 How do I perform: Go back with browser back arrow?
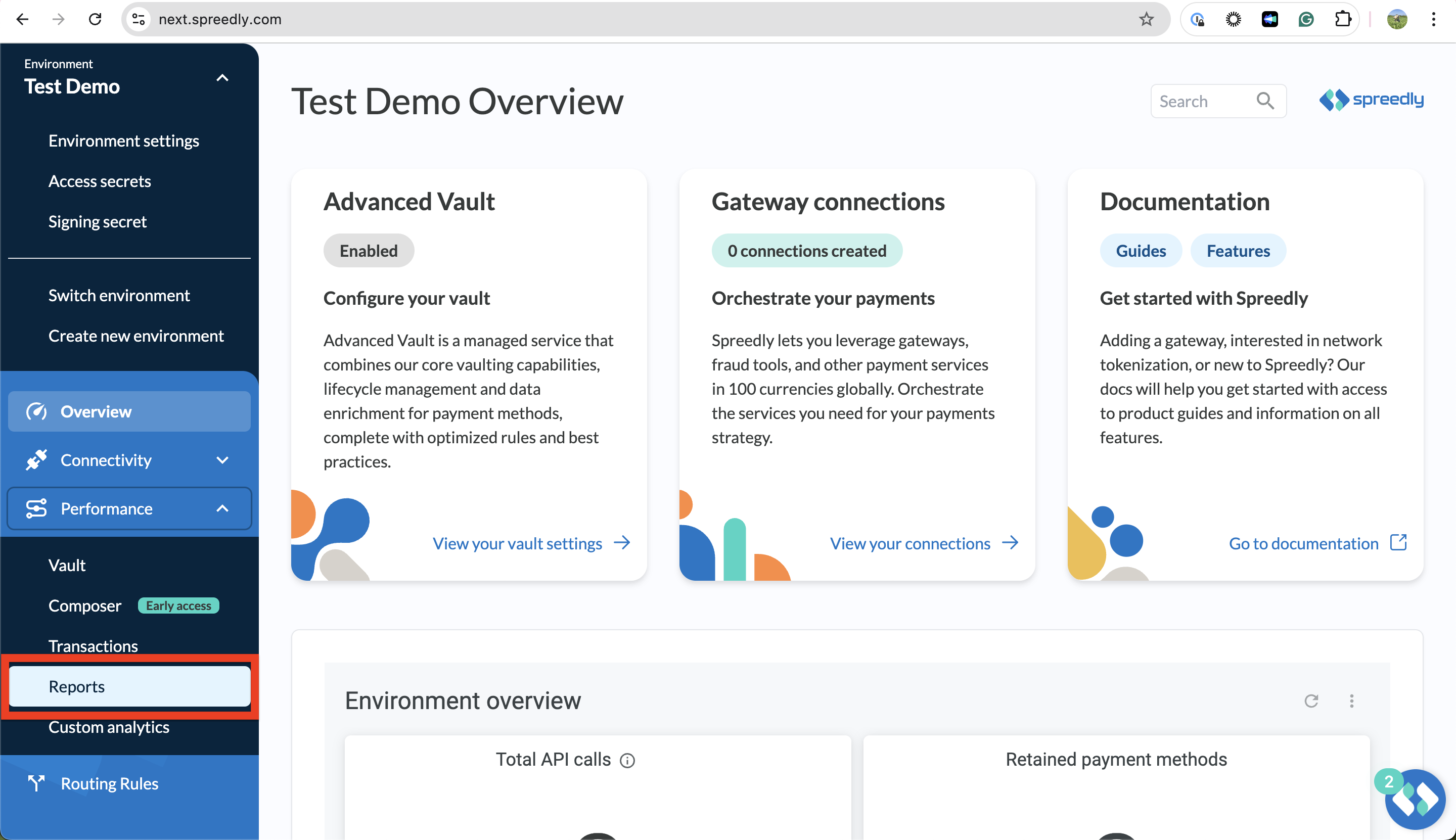coord(22,19)
